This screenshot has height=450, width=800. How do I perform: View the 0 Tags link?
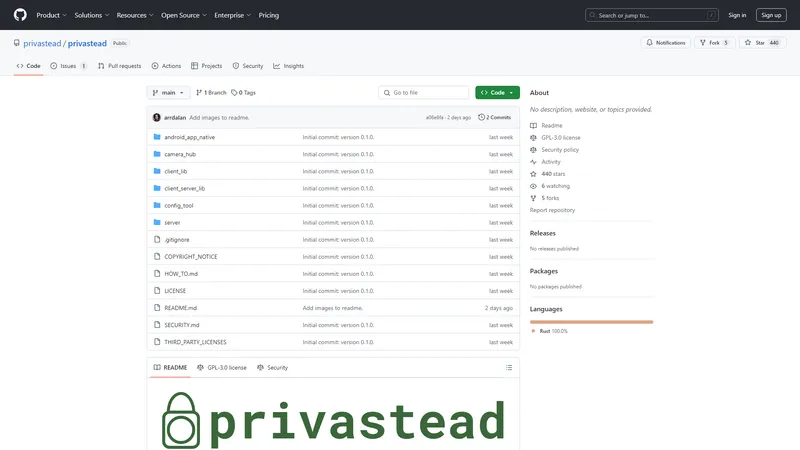[x=243, y=92]
